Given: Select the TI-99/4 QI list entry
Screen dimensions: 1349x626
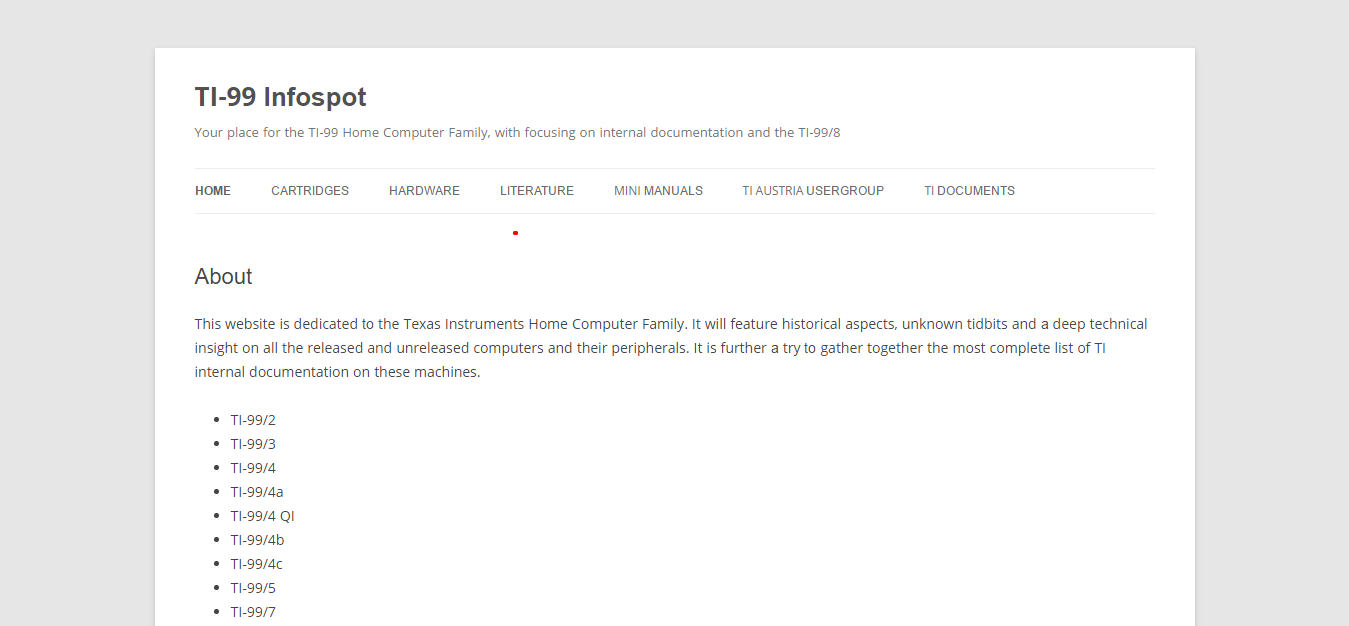Looking at the screenshot, I should (x=263, y=516).
